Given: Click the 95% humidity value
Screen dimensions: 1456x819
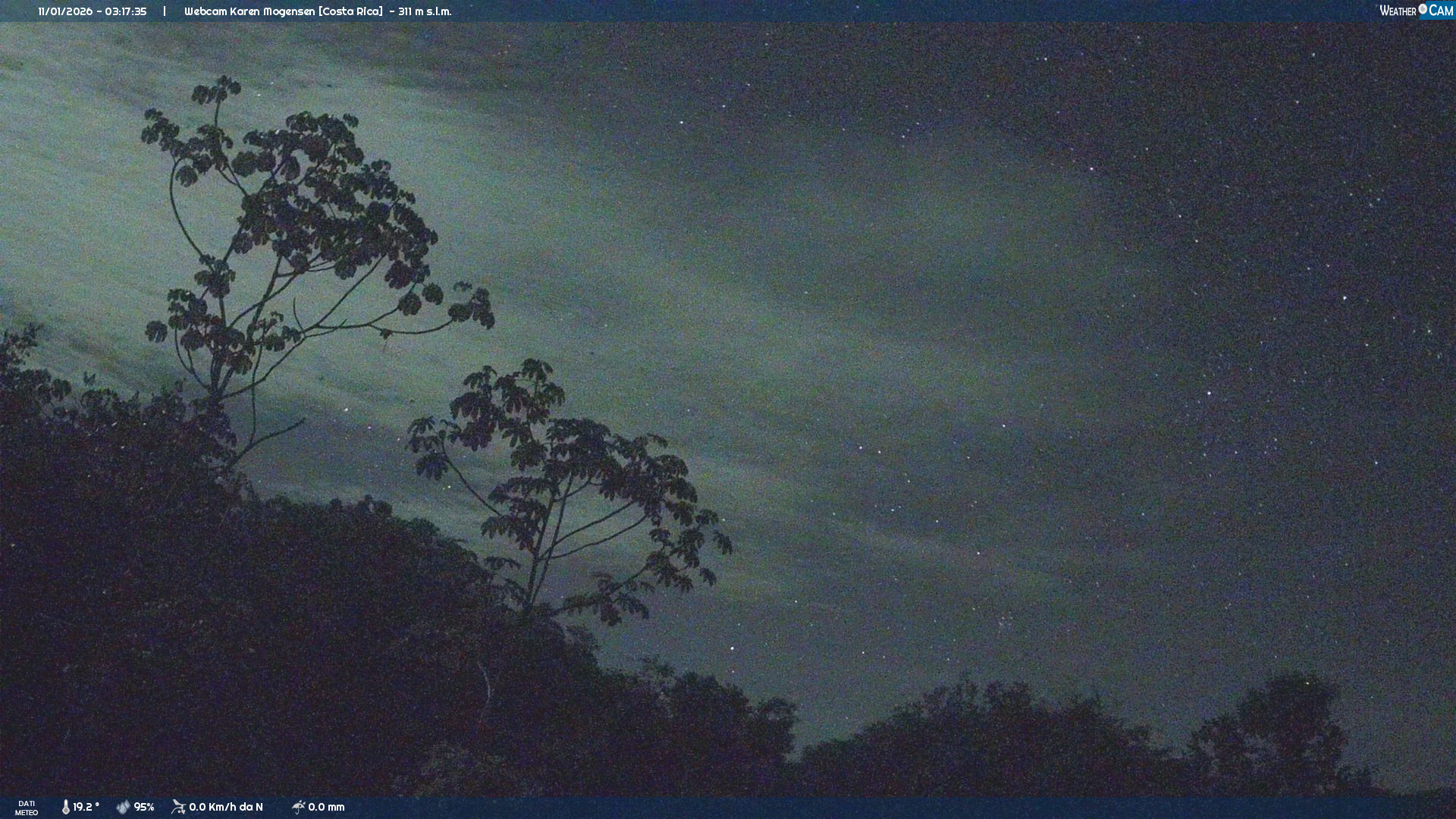Looking at the screenshot, I should point(144,807).
